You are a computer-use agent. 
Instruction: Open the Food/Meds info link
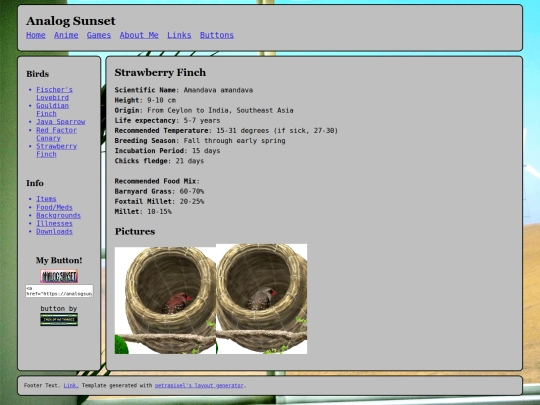coord(54,207)
